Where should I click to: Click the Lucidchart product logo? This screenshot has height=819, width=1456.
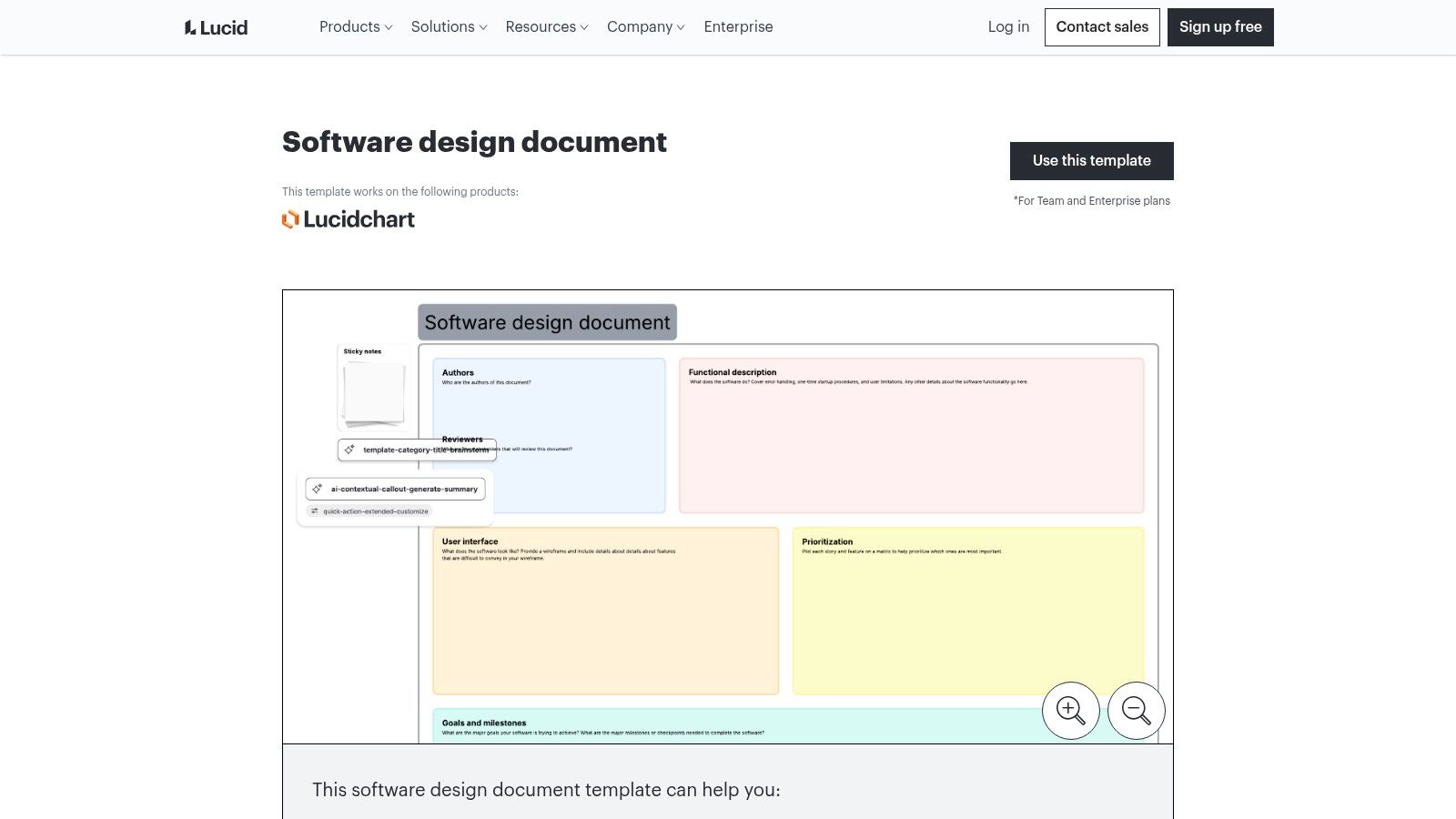(x=349, y=219)
